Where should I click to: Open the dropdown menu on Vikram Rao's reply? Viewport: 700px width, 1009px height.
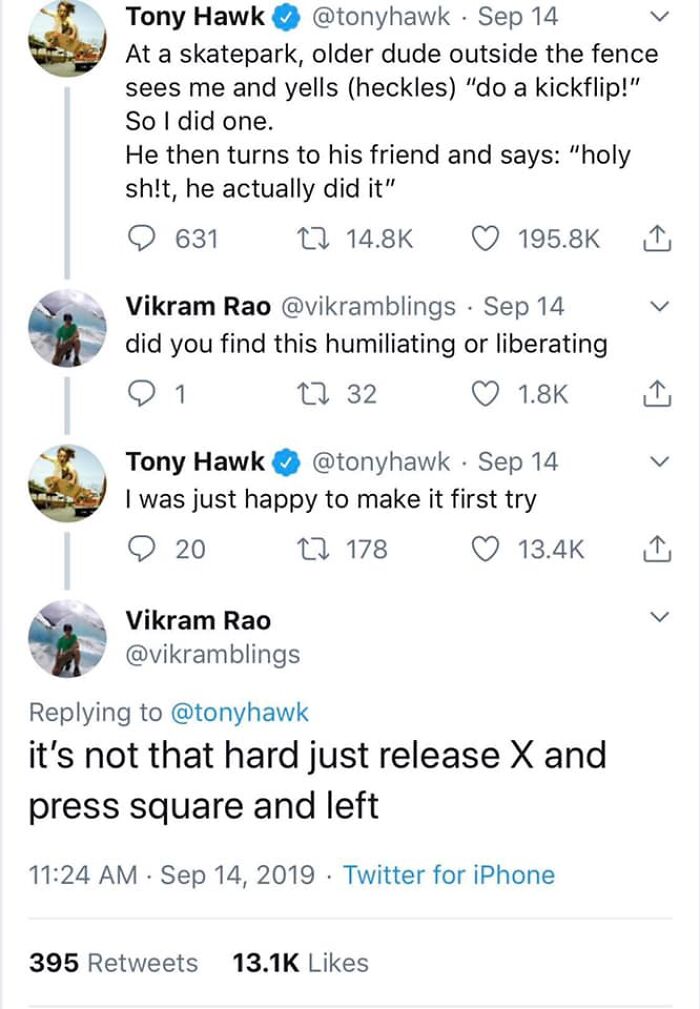pos(659,307)
